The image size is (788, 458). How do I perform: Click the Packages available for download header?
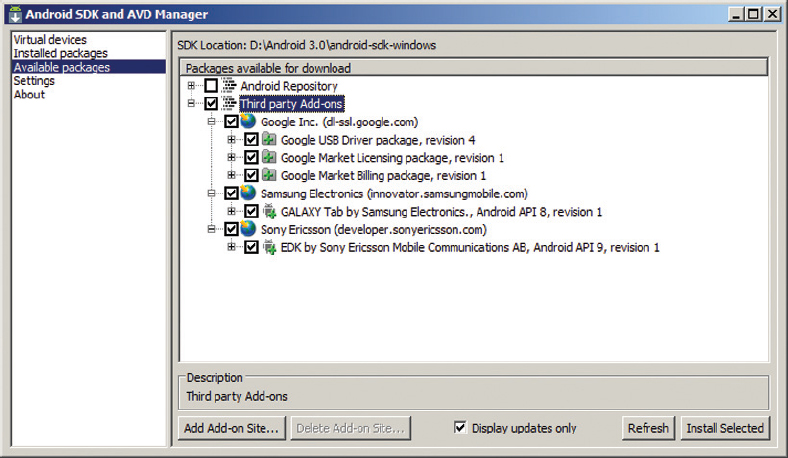click(474, 68)
